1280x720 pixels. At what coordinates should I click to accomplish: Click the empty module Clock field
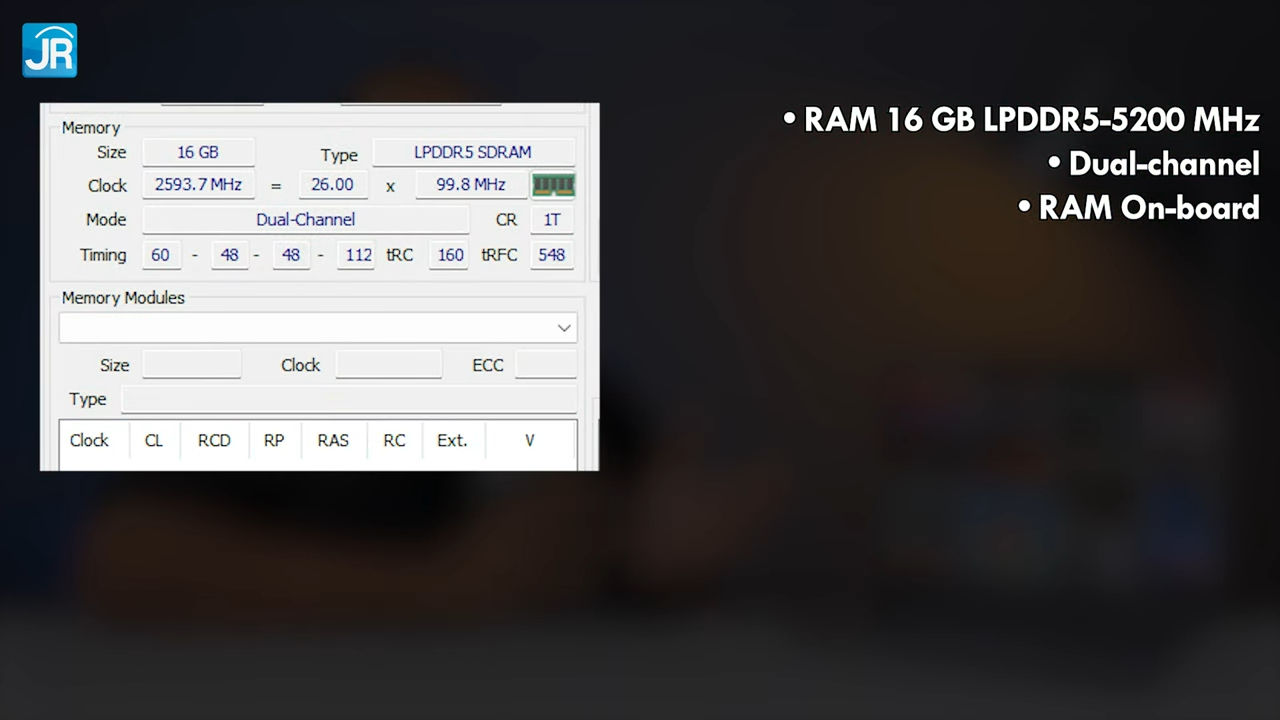click(x=388, y=365)
